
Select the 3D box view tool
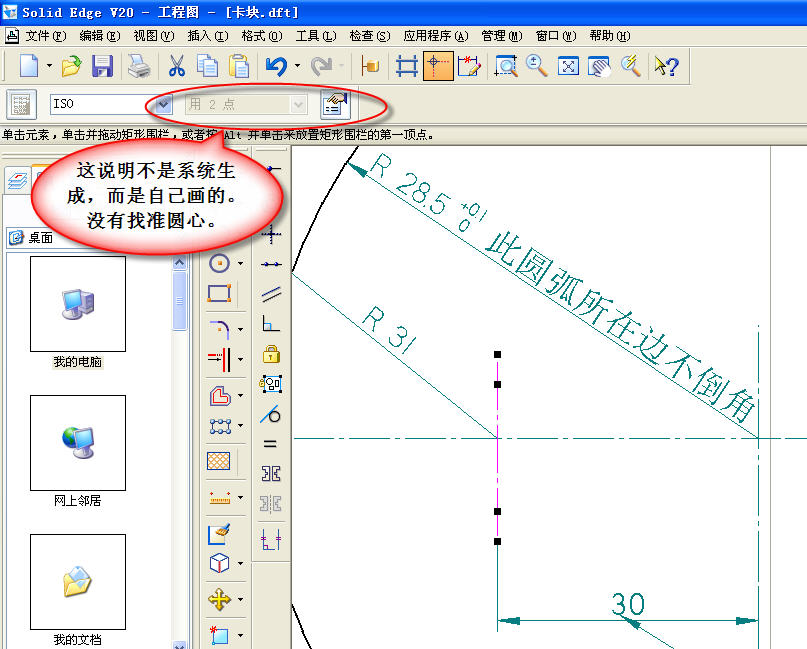pyautogui.click(x=220, y=563)
